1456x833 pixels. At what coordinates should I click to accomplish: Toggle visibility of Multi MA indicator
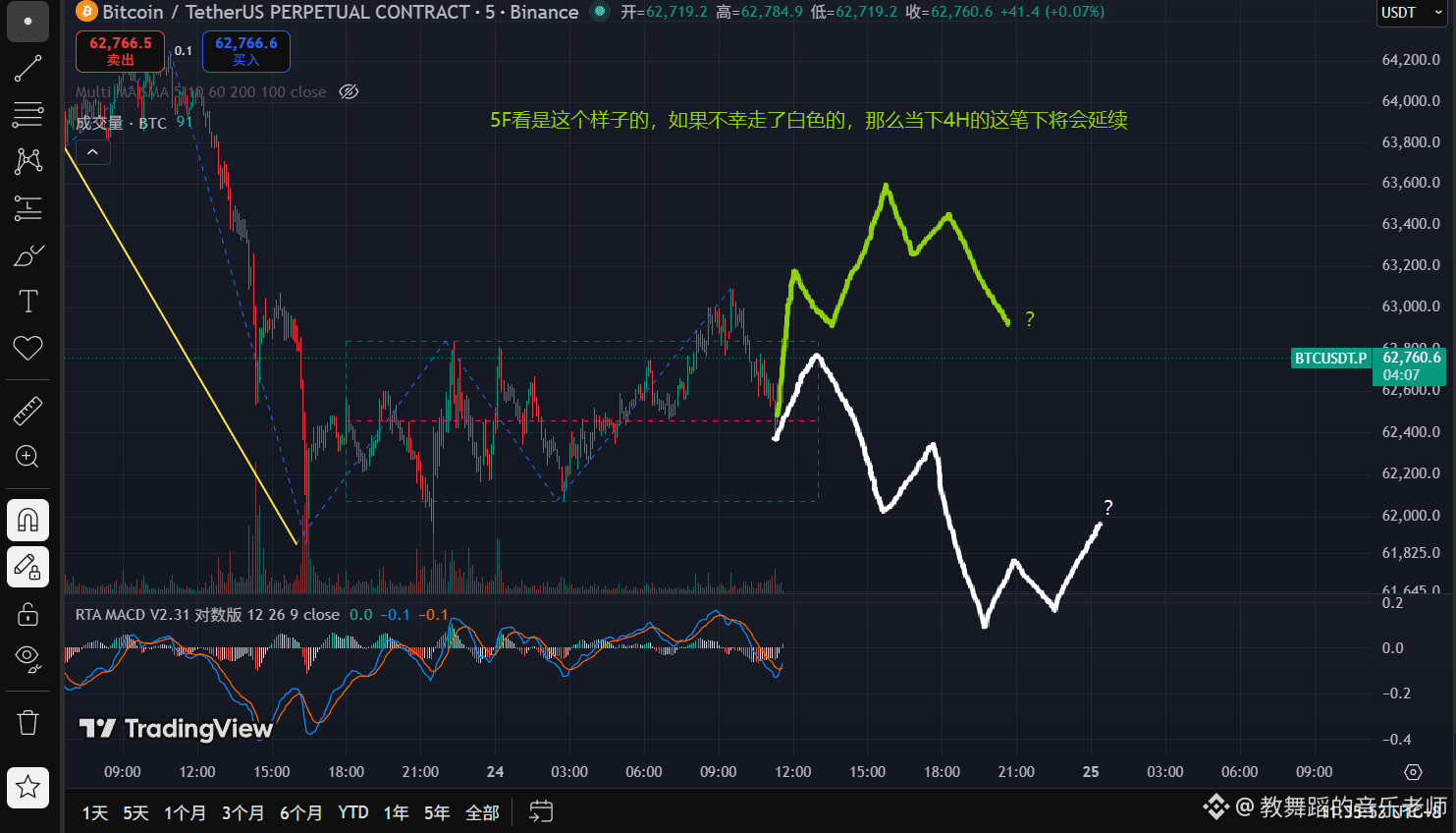[x=349, y=91]
